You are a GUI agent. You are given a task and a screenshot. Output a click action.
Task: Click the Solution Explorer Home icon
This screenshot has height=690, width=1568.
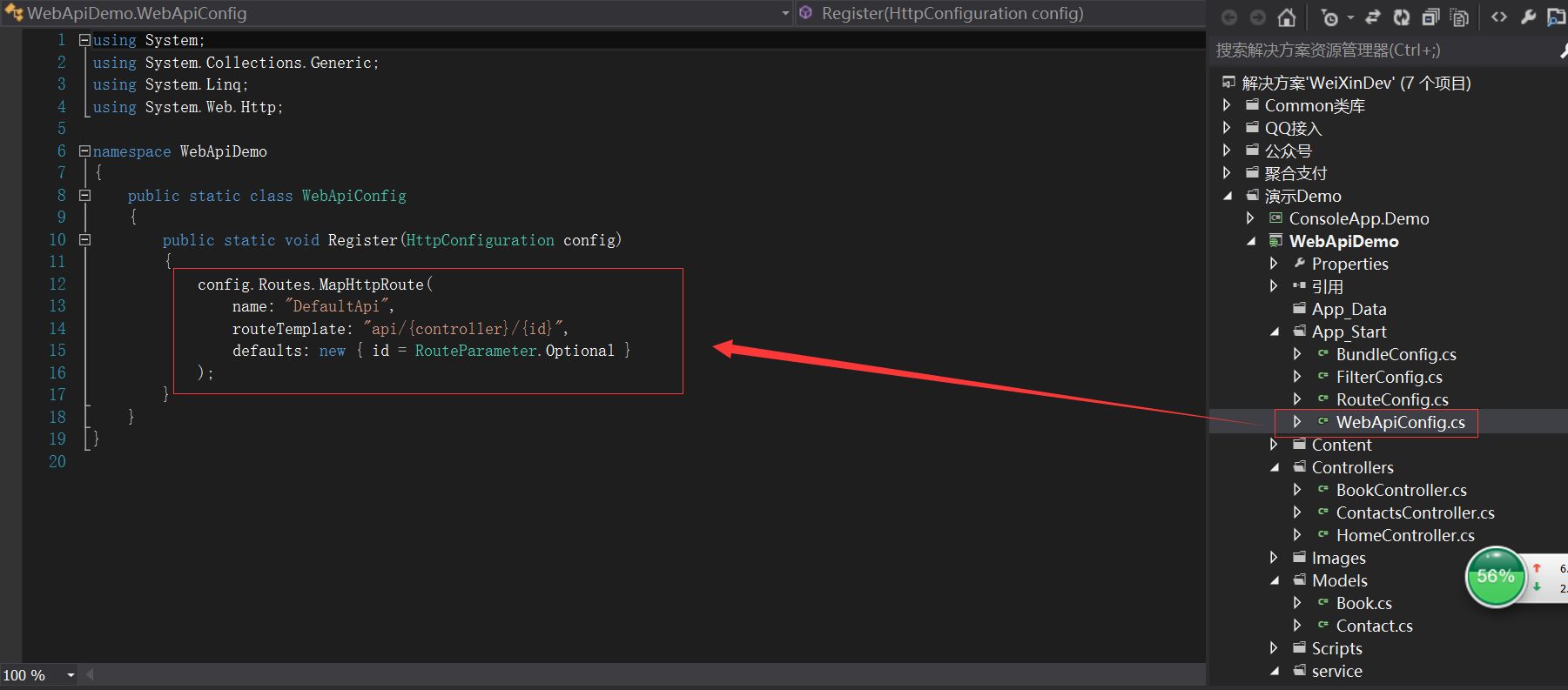pos(1287,17)
